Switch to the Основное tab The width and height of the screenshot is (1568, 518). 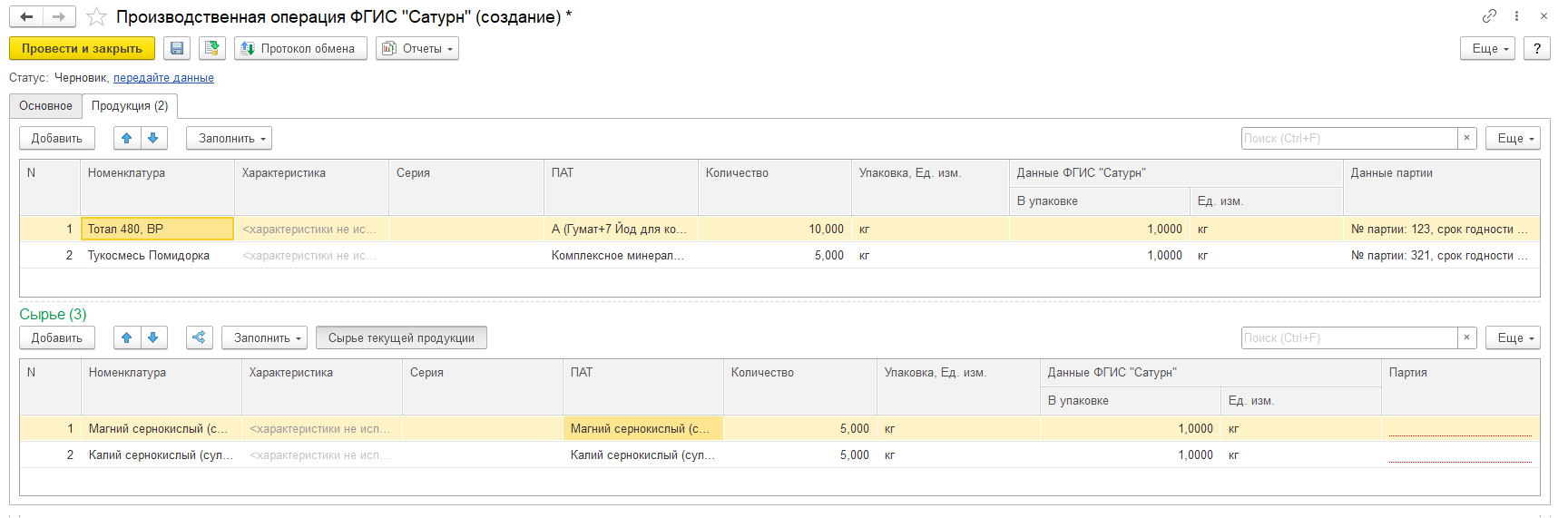pyautogui.click(x=45, y=106)
